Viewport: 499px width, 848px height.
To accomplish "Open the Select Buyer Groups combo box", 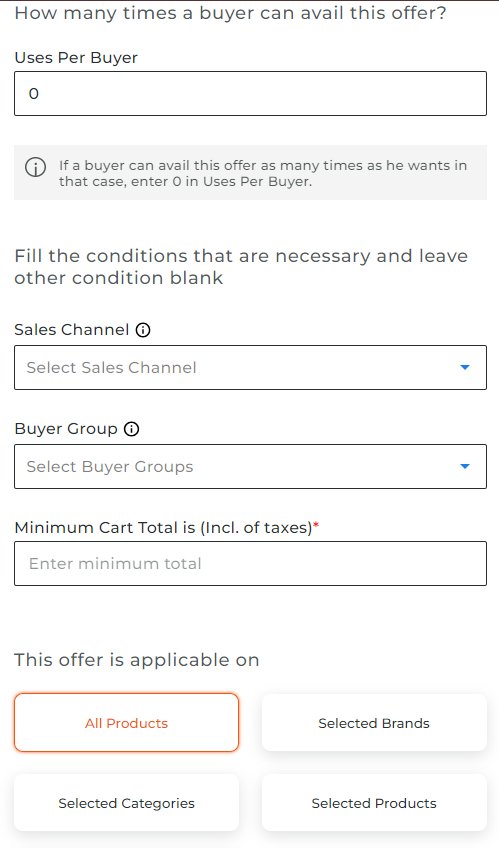I will tap(250, 467).
